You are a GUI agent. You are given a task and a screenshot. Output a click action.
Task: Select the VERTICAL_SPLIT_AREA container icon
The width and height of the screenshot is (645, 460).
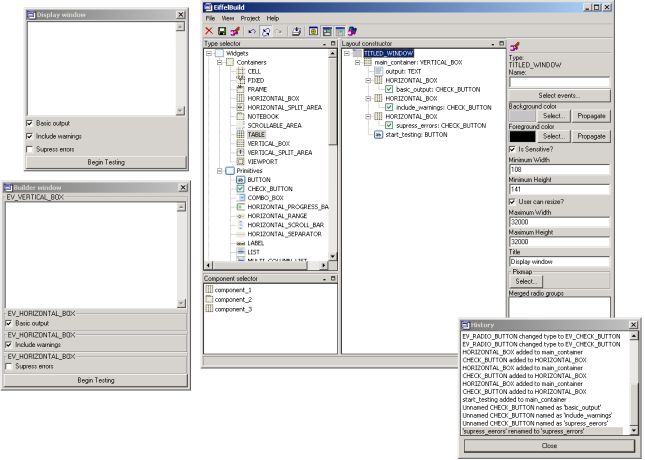pos(241,153)
